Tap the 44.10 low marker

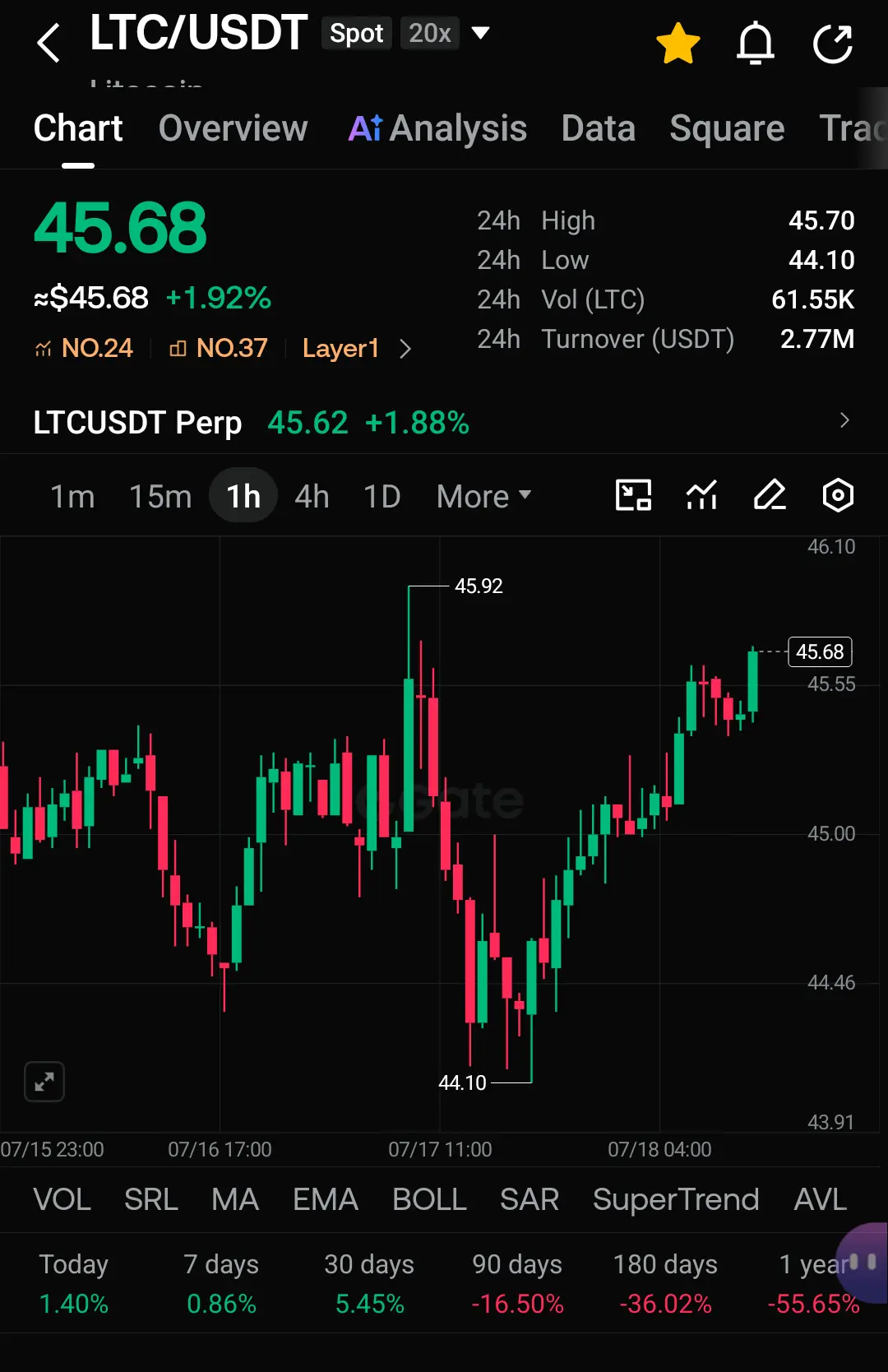click(x=462, y=1082)
